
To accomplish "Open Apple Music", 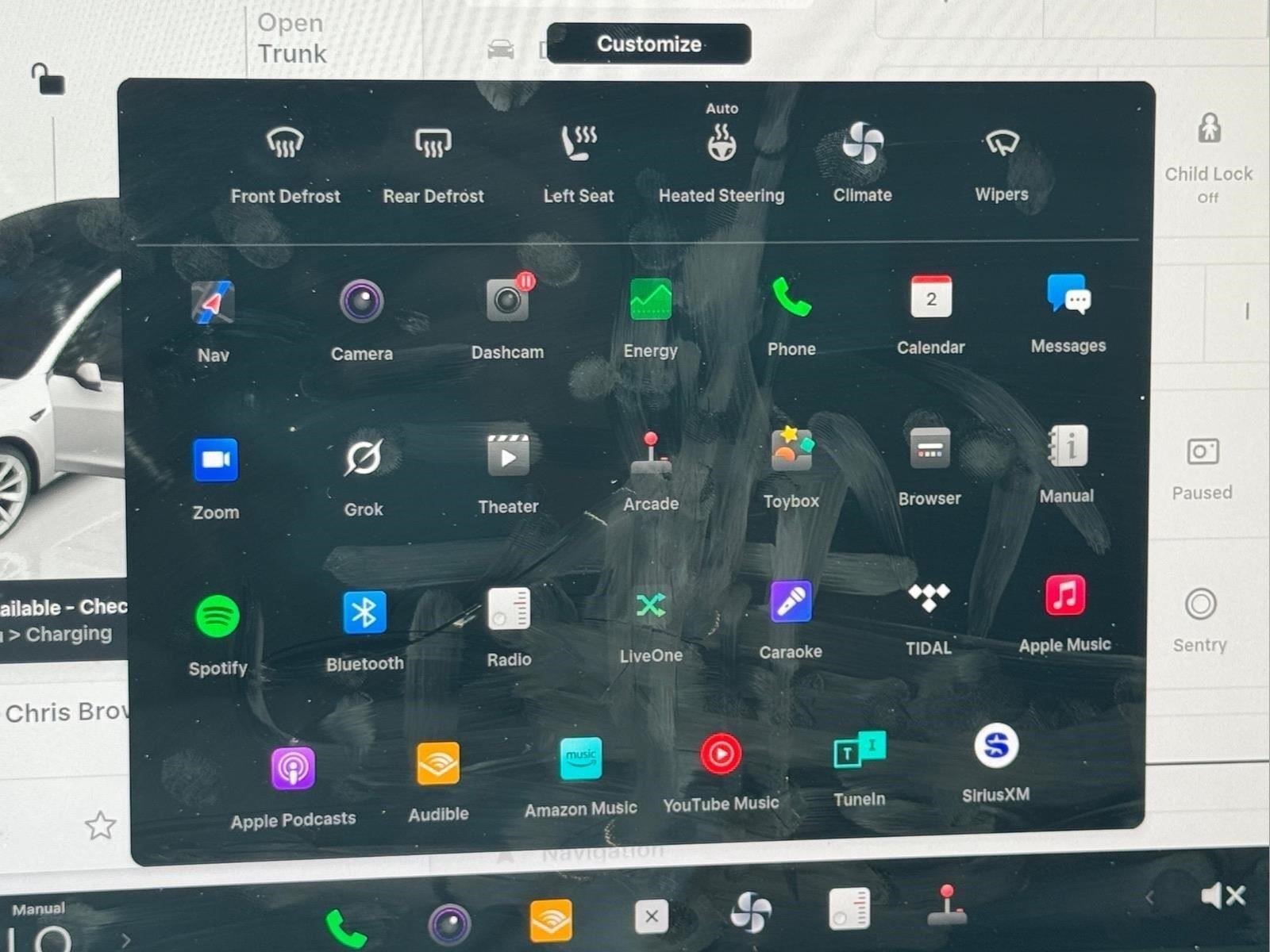I will pyautogui.click(x=1065, y=596).
